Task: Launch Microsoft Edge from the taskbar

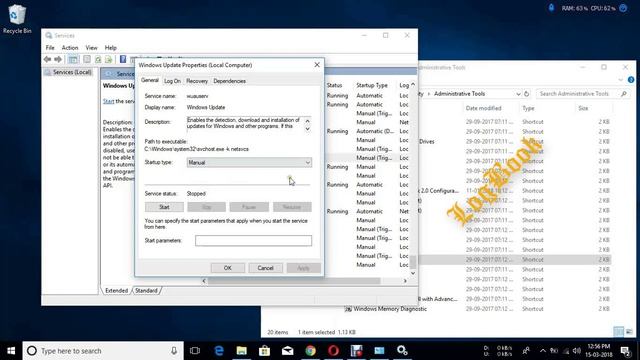Action: point(219,351)
